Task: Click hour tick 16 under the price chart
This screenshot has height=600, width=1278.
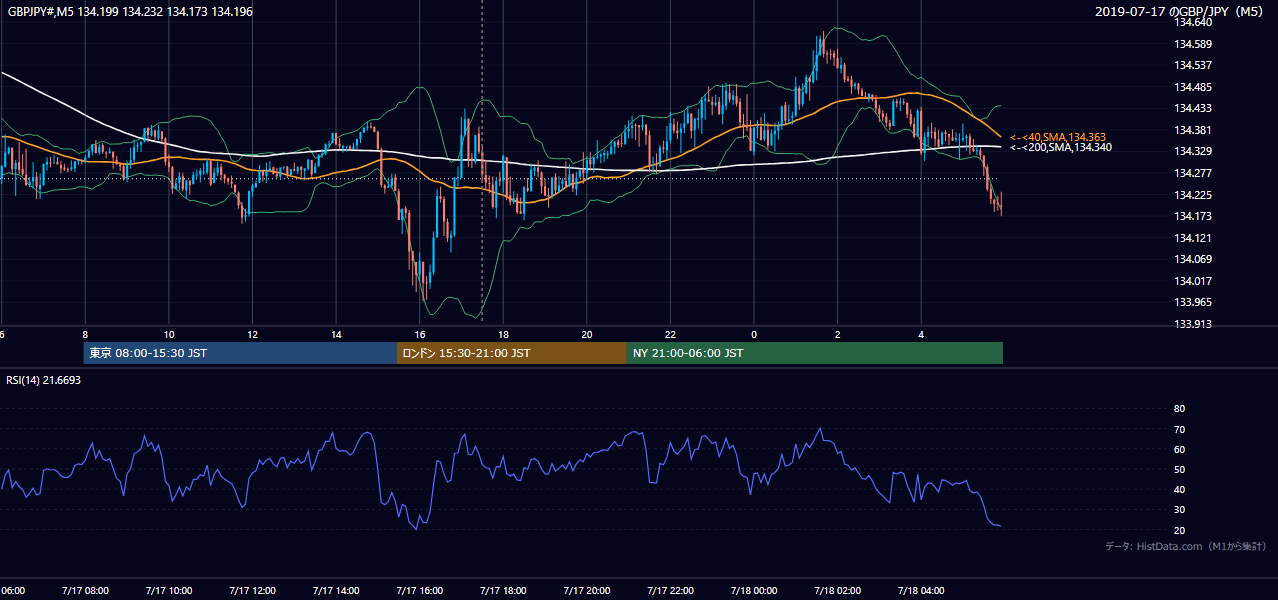Action: 420,334
